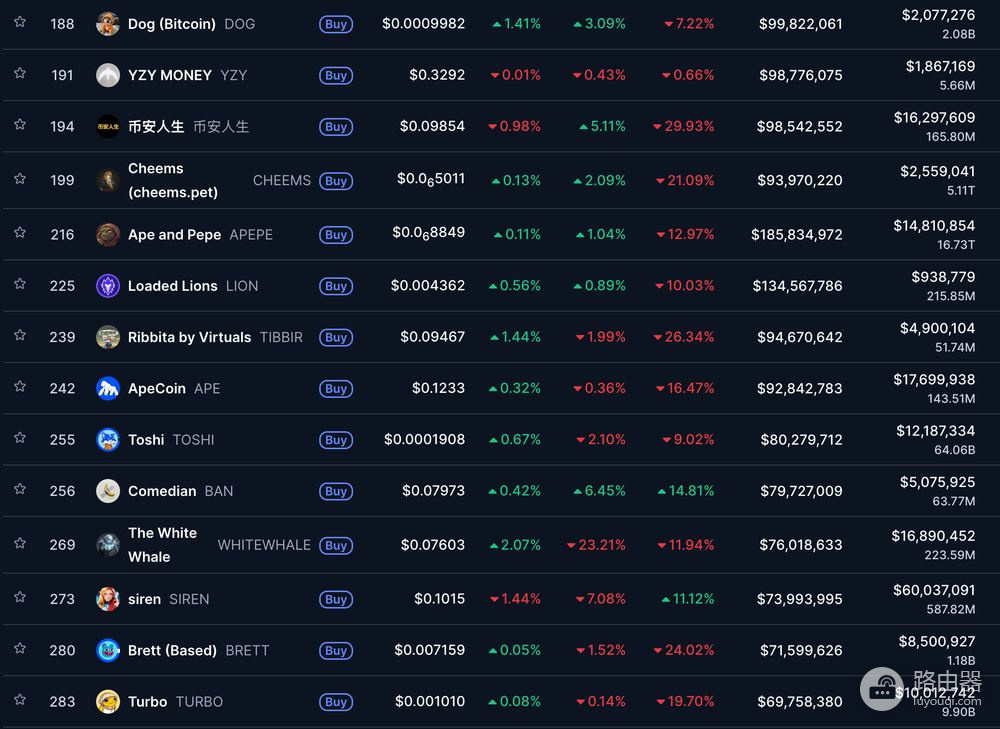Star the Cheems row

[x=20, y=179]
